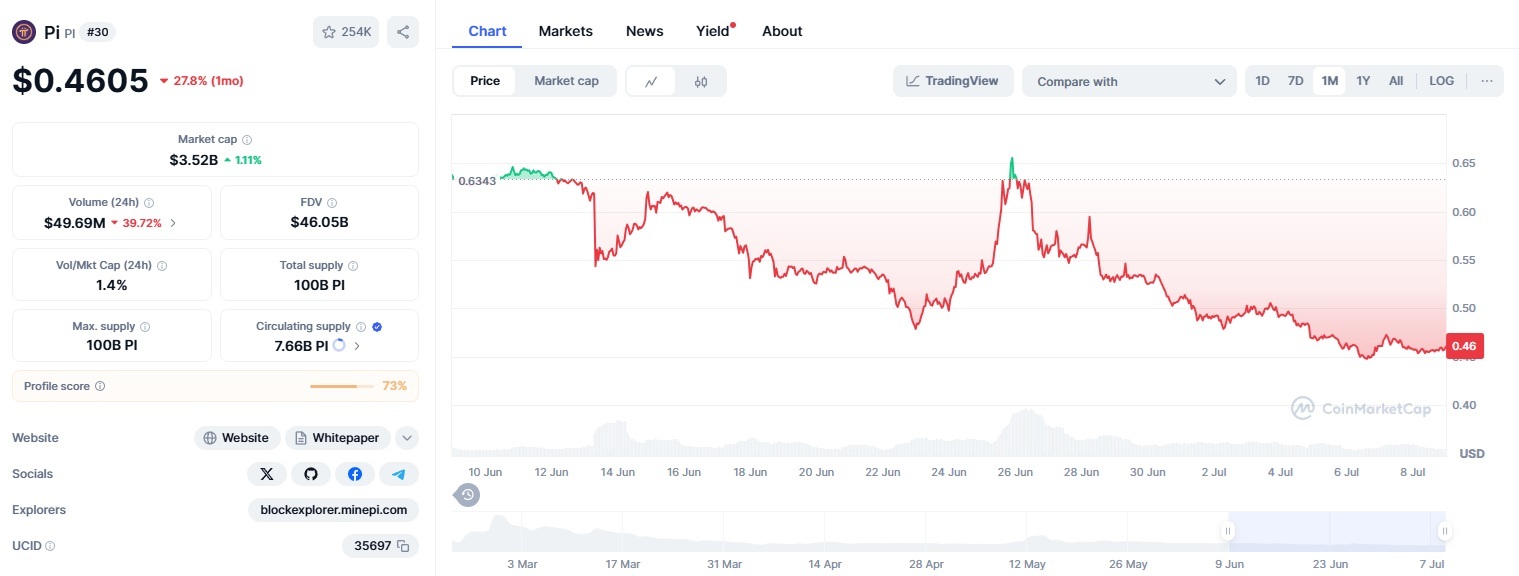Viewport: 1519px width, 576px height.
Task: Open the News tab
Action: coord(644,30)
